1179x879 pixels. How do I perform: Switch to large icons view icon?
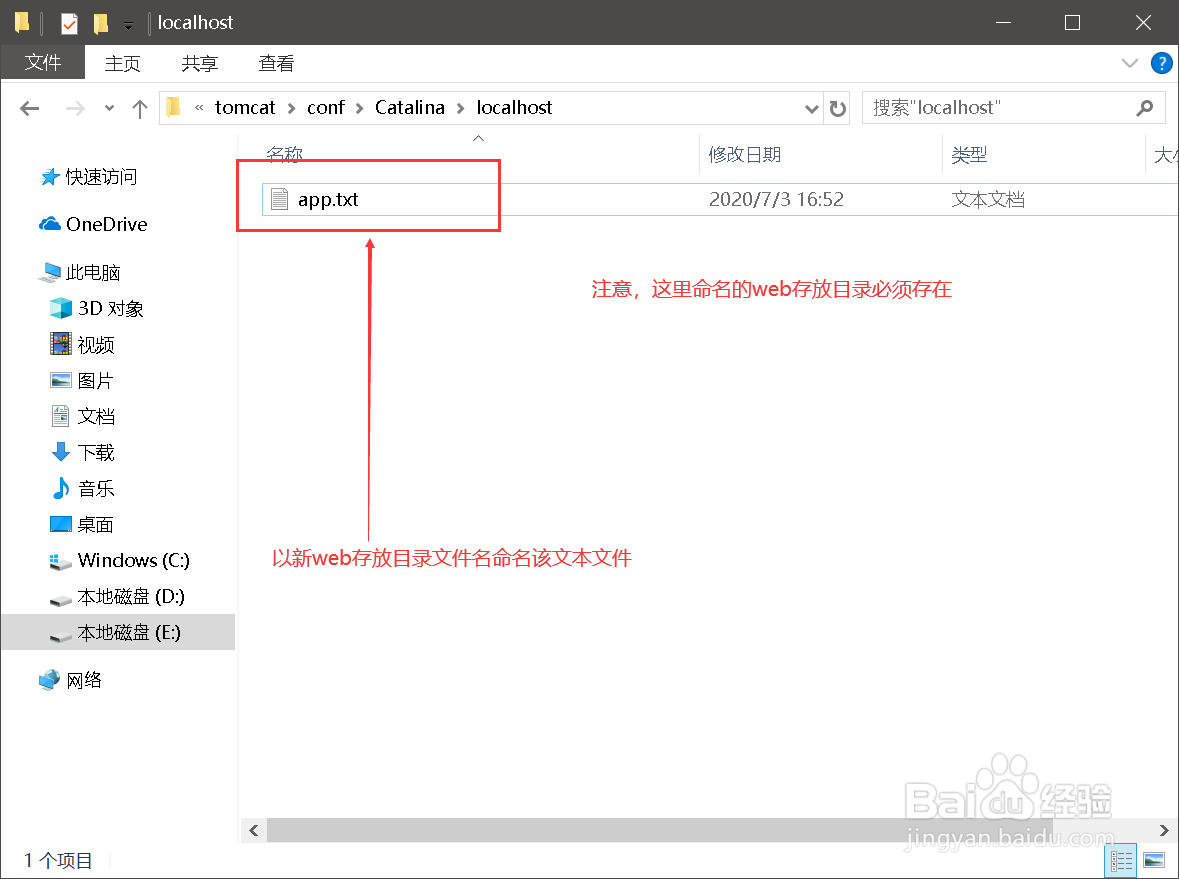click(1153, 860)
